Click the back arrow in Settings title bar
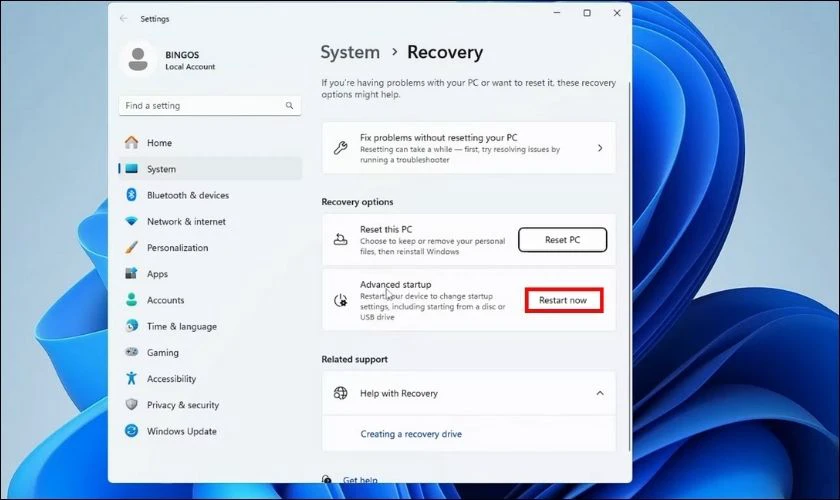Screen dimensions: 840x500 tap(124, 18)
